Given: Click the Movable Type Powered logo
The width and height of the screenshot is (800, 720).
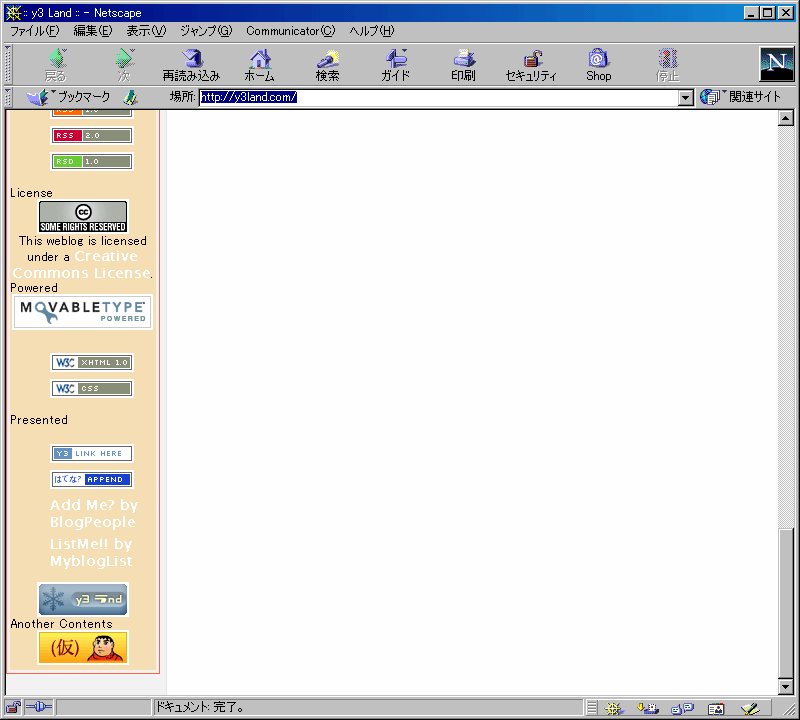Looking at the screenshot, I should pos(82,312).
